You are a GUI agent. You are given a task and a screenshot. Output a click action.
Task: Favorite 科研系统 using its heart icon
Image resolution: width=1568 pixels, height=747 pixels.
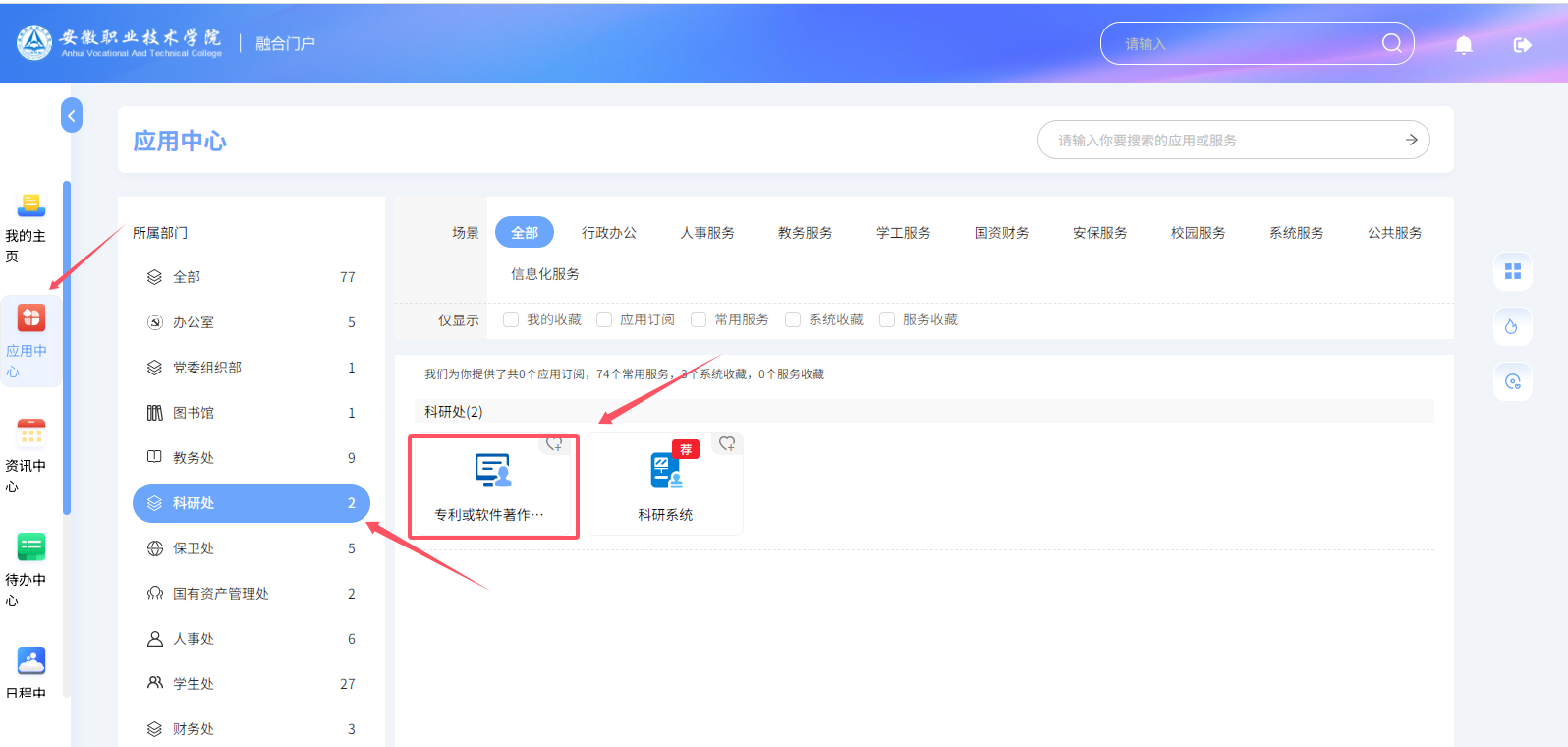point(727,444)
